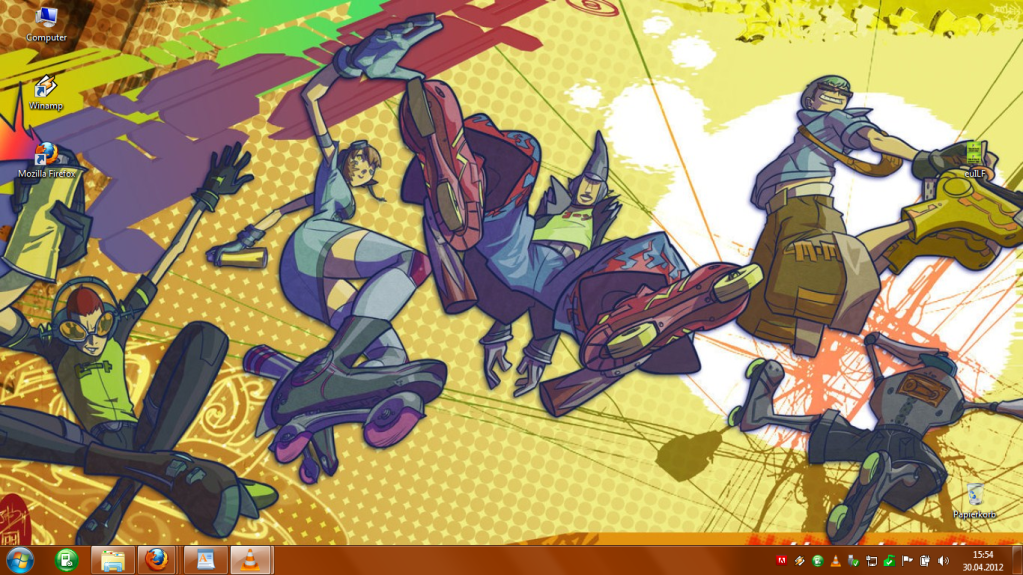Viewport: 1023px width, 575px height.
Task: Click Safely Remove Hardware tray icon
Action: click(x=853, y=561)
